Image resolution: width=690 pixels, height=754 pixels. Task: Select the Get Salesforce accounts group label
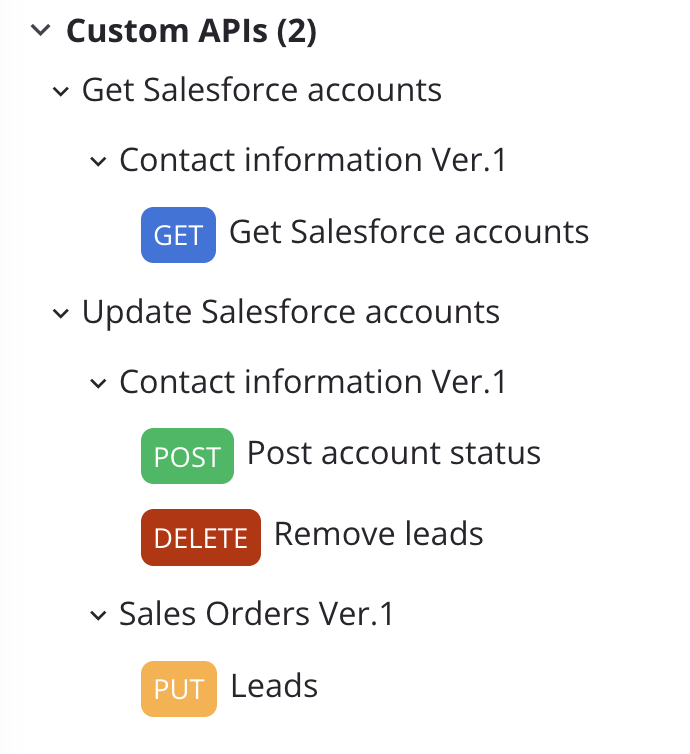261,90
